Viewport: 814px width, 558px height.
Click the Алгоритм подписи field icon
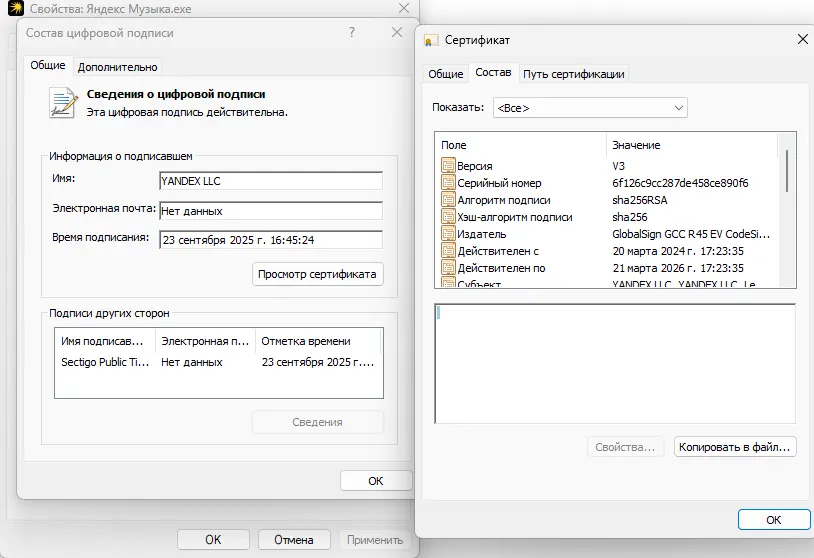[x=448, y=200]
